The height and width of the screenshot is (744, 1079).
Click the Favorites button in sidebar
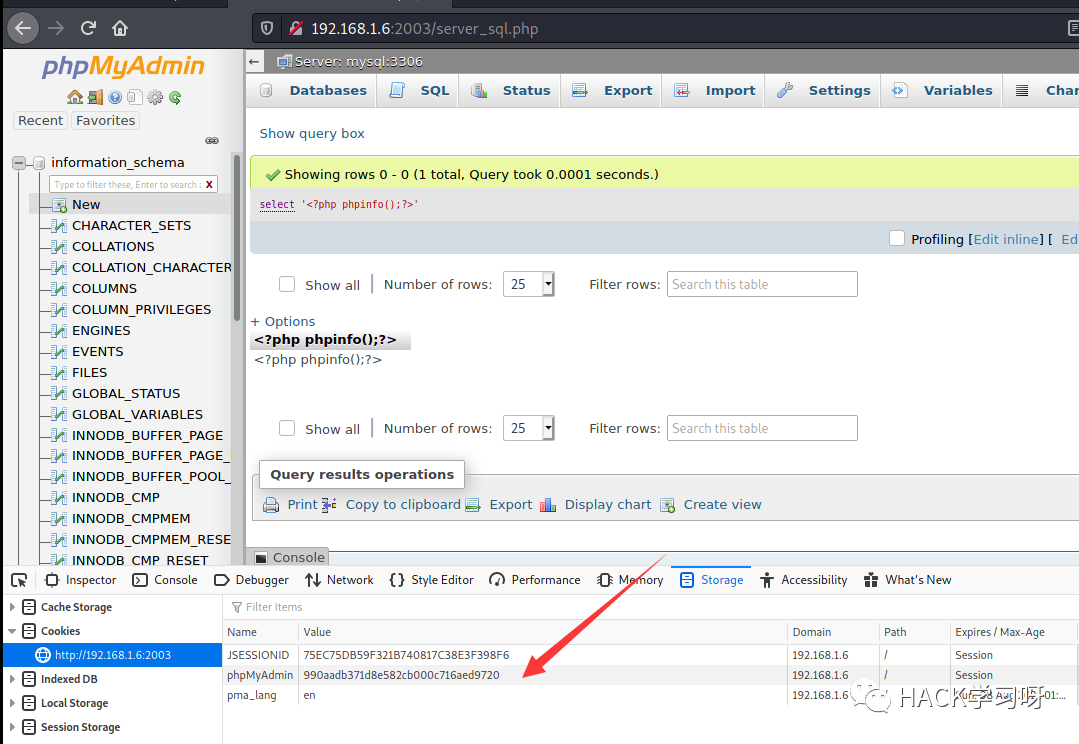[105, 120]
